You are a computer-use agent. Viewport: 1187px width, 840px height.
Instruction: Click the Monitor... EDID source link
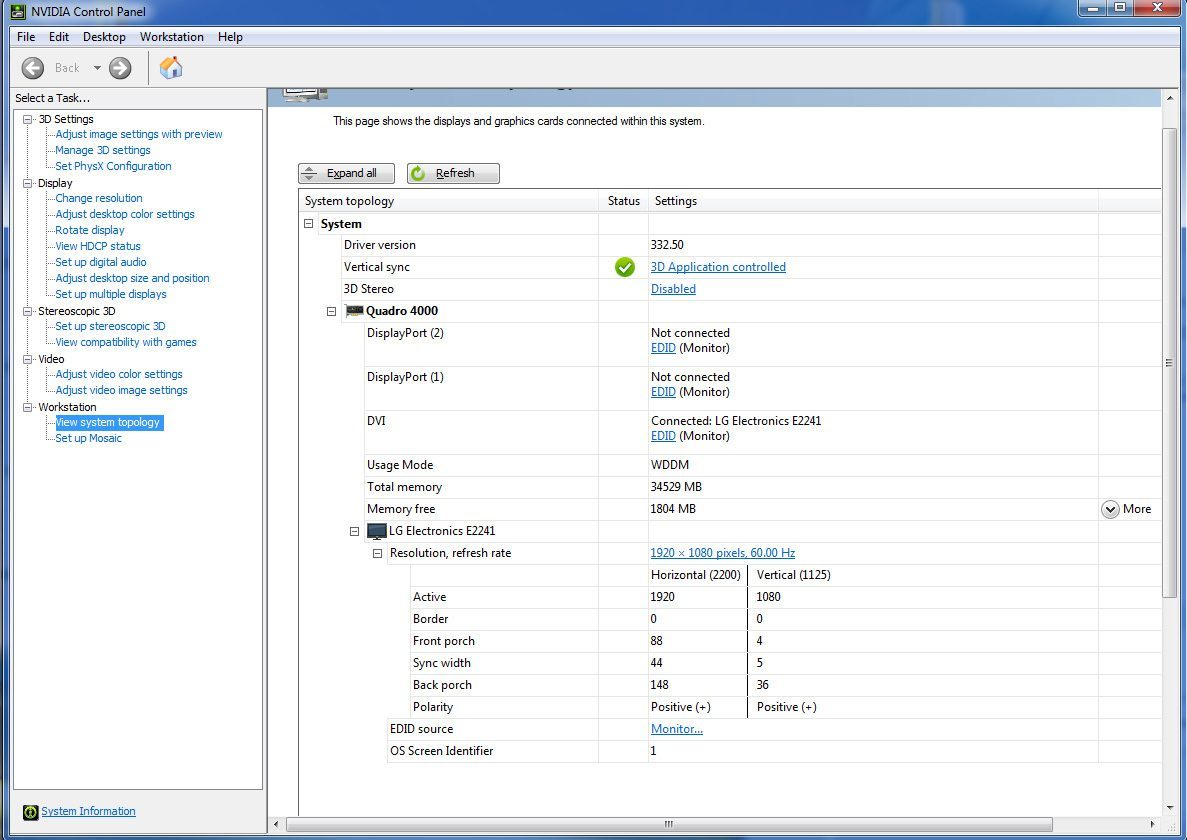click(677, 729)
